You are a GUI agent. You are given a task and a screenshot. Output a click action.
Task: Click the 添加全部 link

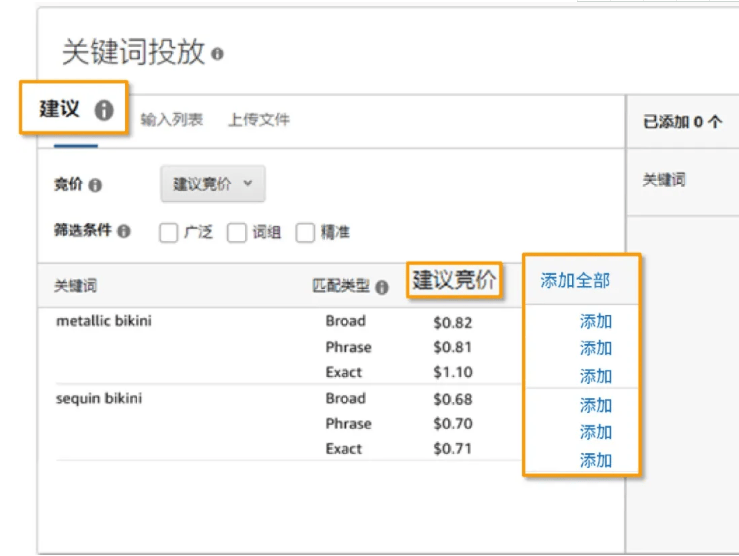(575, 280)
